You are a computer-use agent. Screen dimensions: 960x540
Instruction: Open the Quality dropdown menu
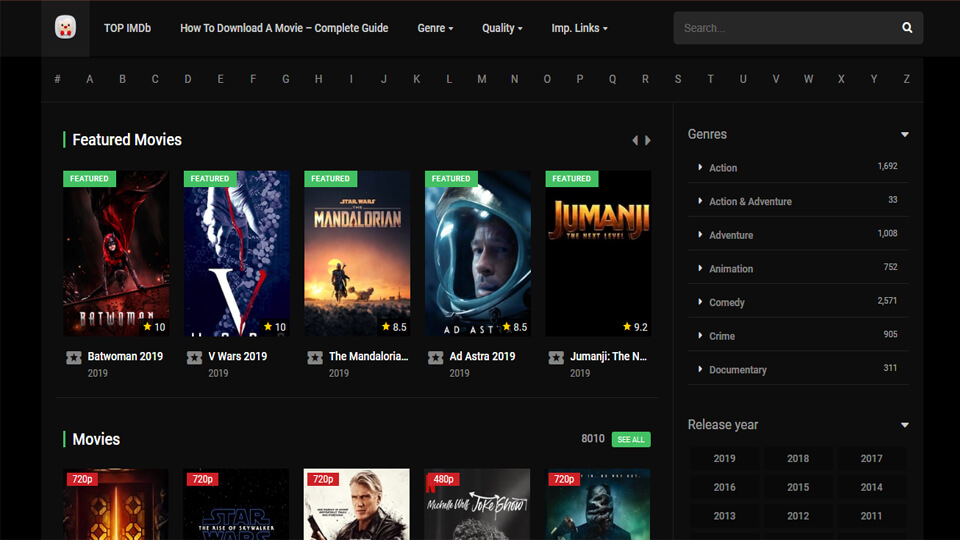point(502,28)
